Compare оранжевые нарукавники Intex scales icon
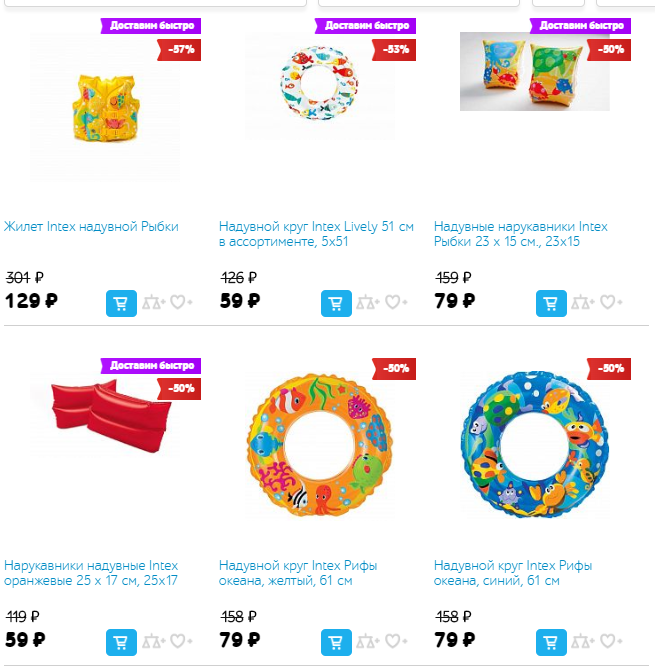 coord(154,641)
